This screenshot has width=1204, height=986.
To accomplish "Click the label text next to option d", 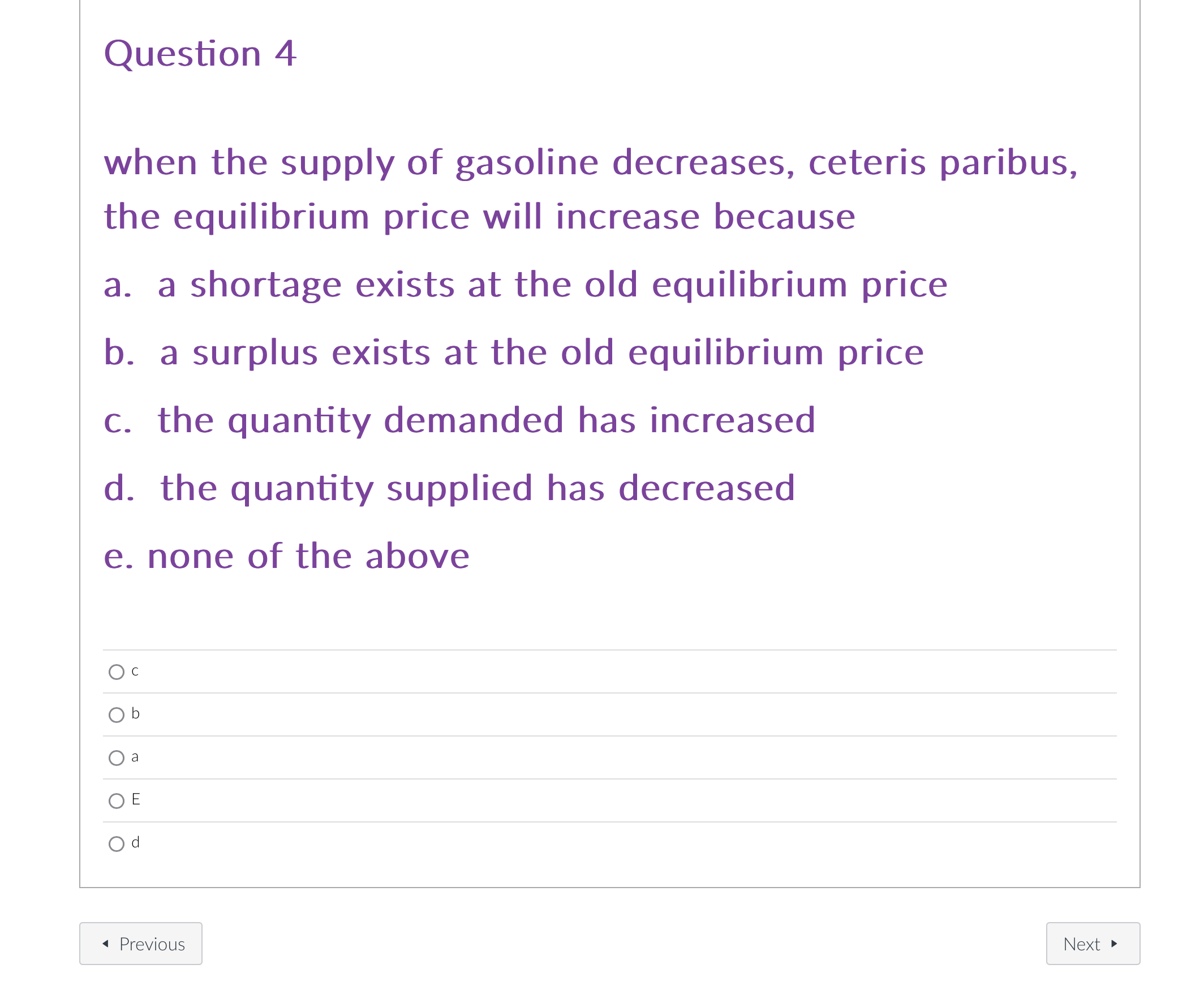I will (135, 843).
